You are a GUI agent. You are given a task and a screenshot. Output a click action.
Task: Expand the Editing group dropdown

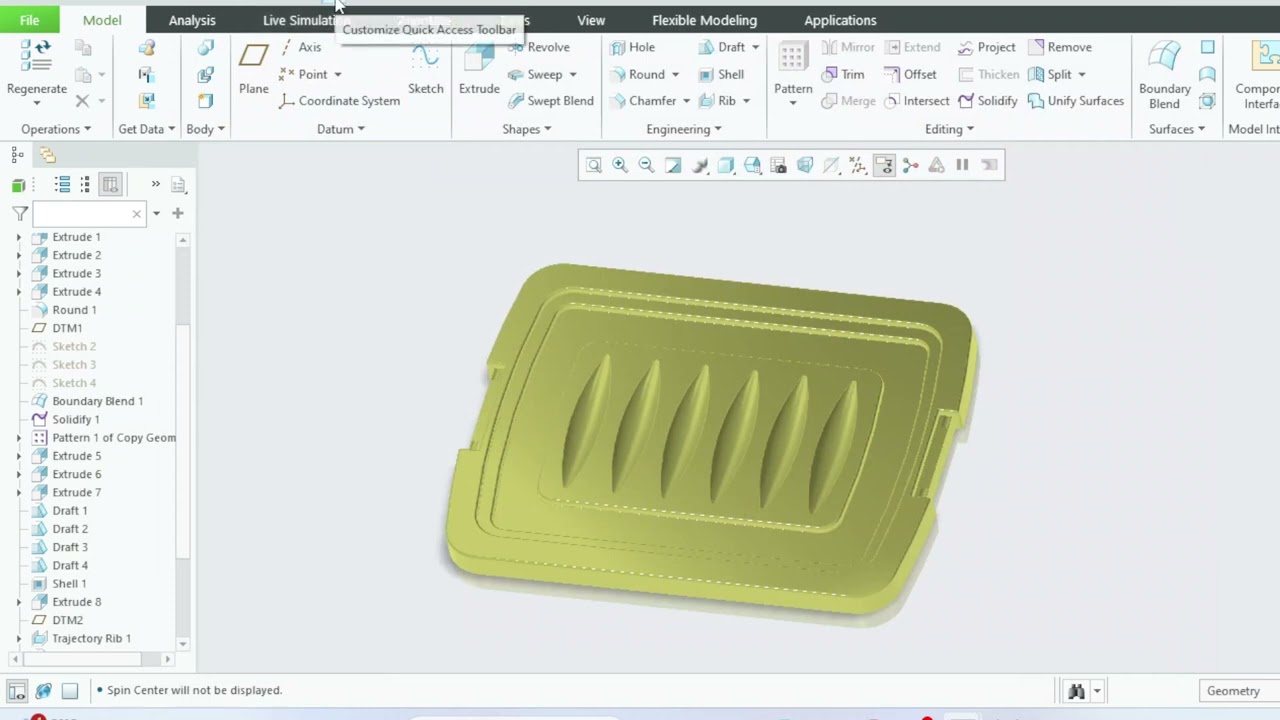(x=950, y=129)
